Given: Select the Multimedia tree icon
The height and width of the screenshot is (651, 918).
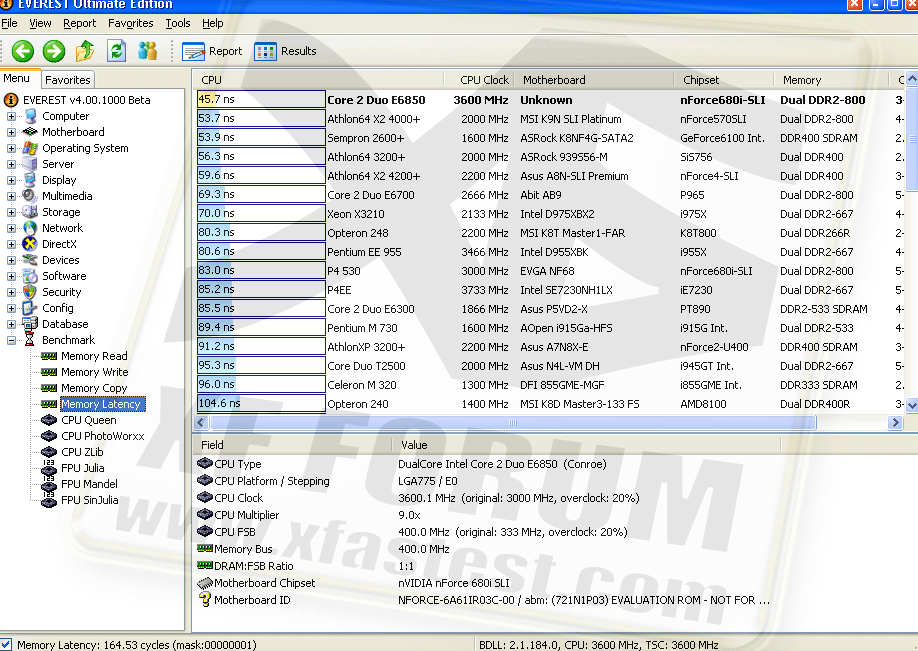Looking at the screenshot, I should (x=30, y=196).
